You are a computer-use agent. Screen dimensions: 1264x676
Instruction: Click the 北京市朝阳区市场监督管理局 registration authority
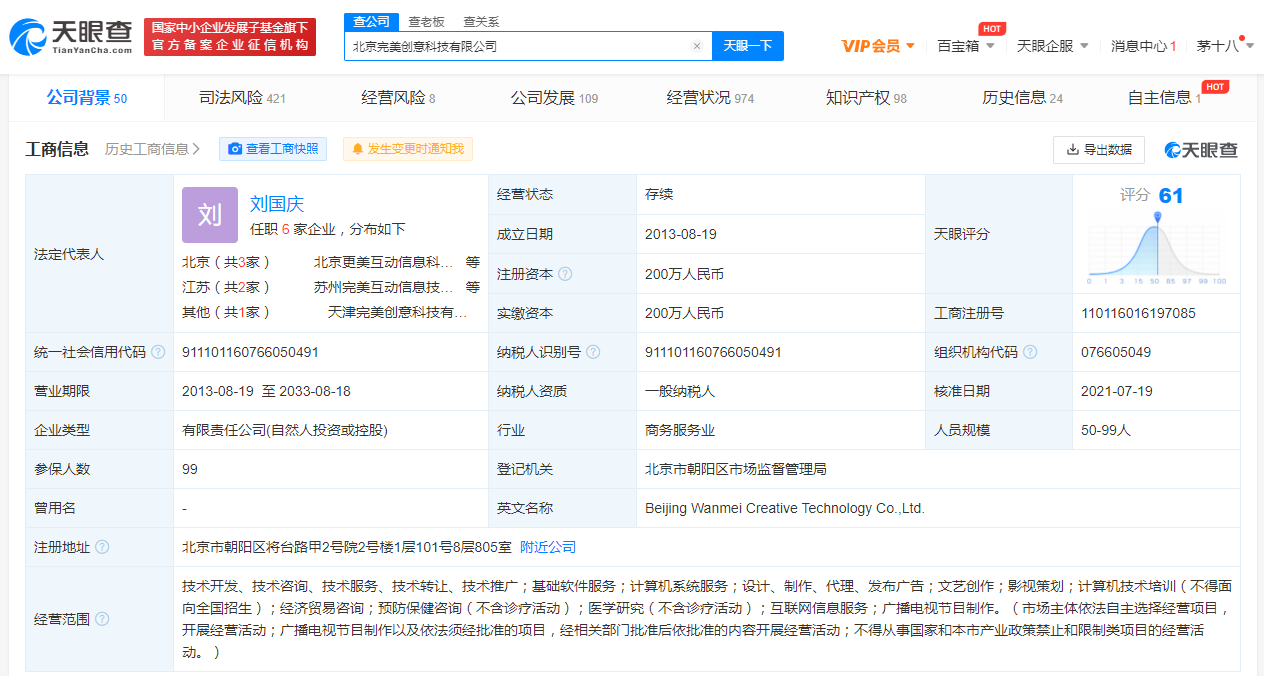pyautogui.click(x=736, y=469)
